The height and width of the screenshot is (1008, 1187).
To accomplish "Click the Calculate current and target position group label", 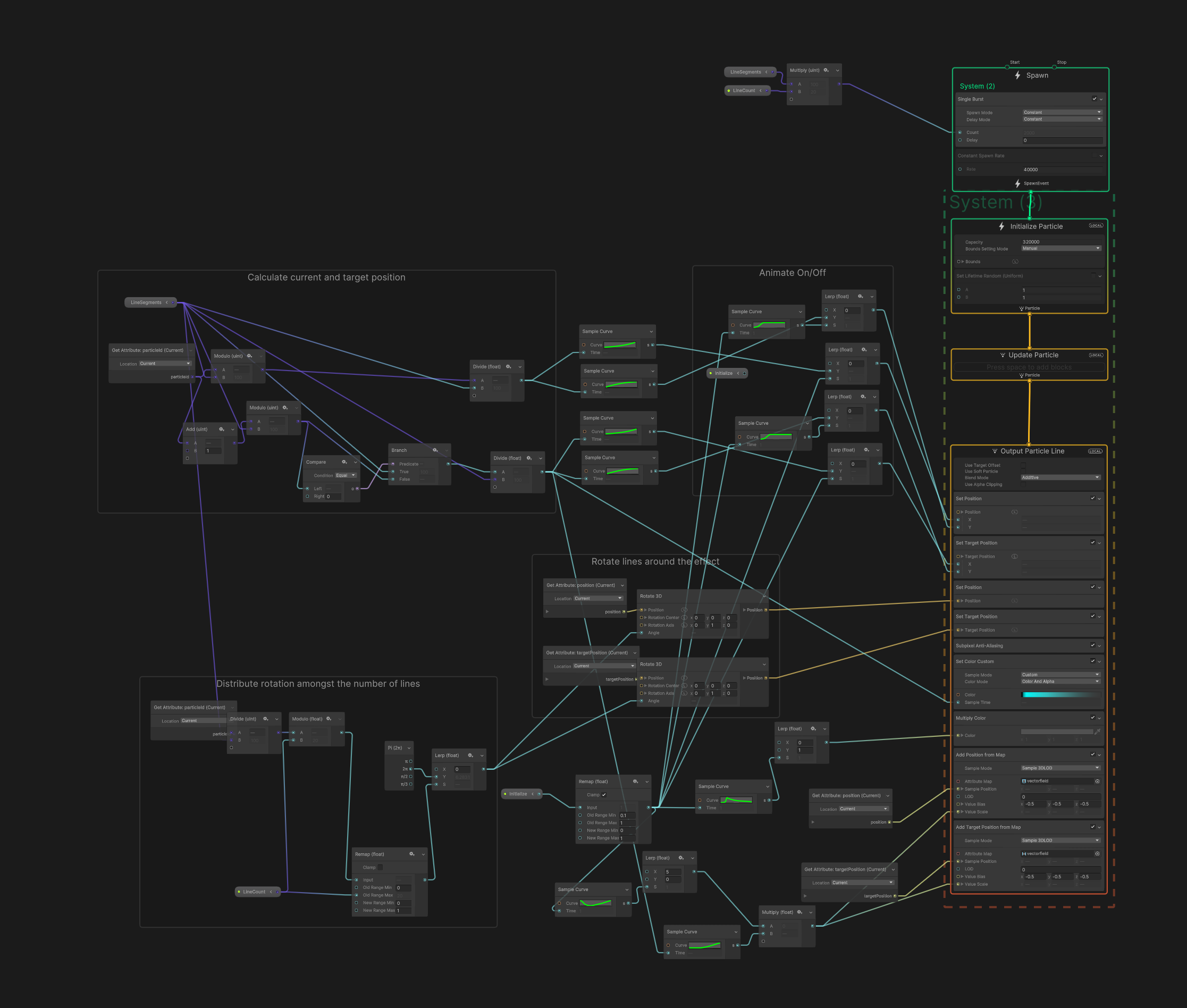I will tap(327, 278).
